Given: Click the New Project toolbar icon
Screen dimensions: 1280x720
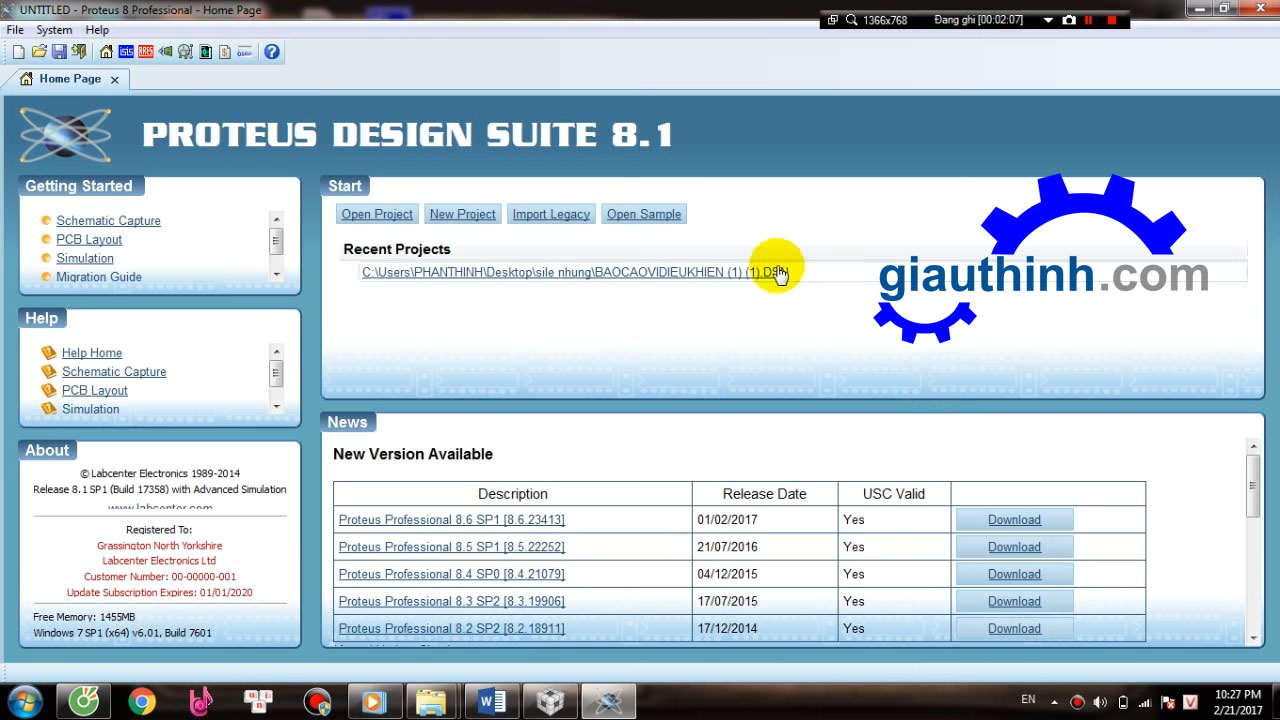Looking at the screenshot, I should tap(18, 52).
